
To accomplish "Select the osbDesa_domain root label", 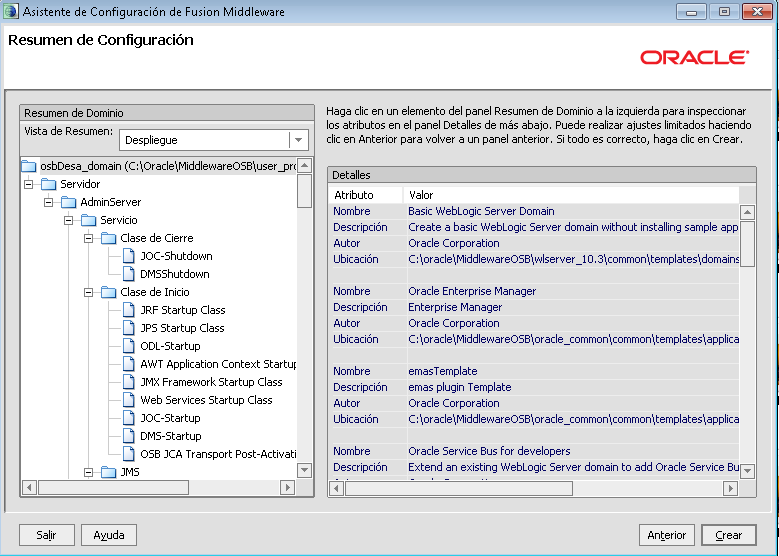I will point(168,166).
